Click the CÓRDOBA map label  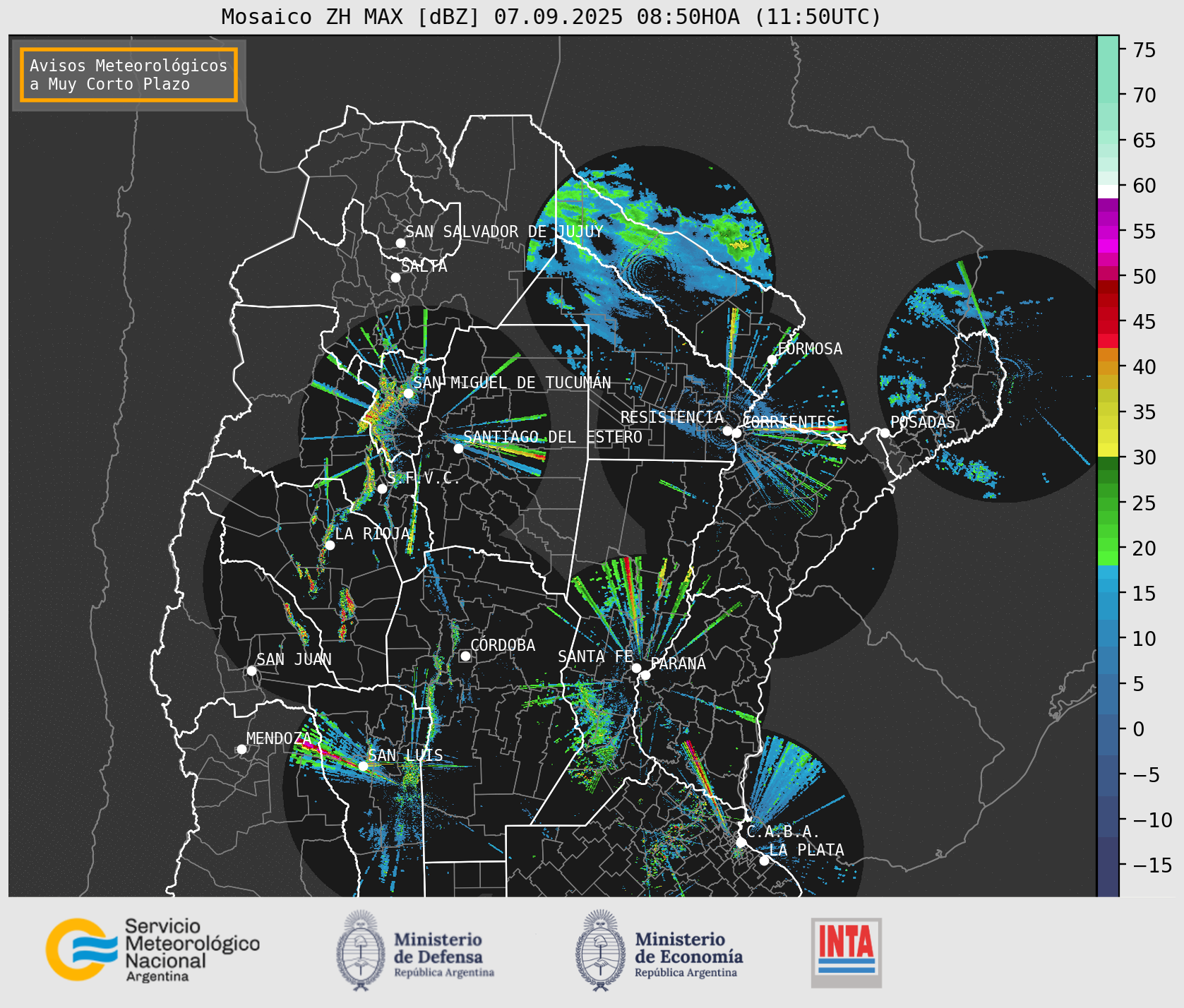click(503, 645)
